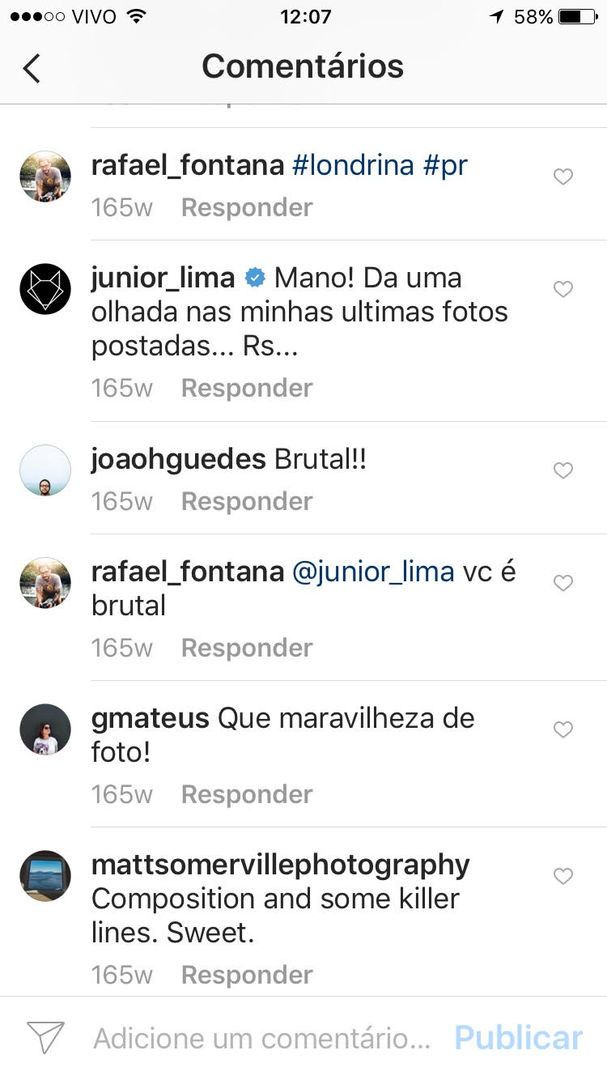The width and height of the screenshot is (607, 1080).
Task: Tap junior_lima's verified badge
Action: pyautogui.click(x=254, y=277)
